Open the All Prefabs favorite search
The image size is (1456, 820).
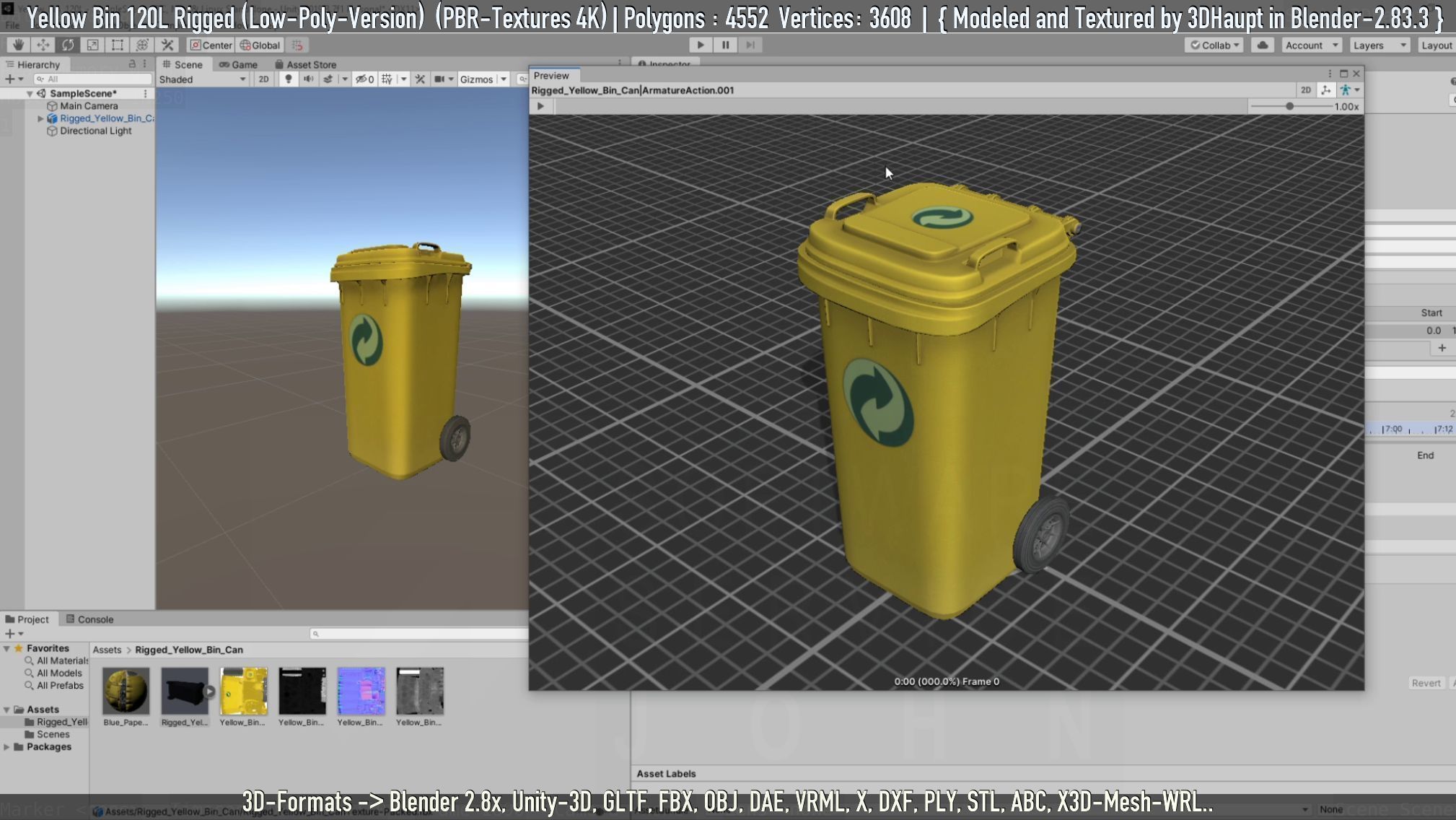(x=60, y=686)
